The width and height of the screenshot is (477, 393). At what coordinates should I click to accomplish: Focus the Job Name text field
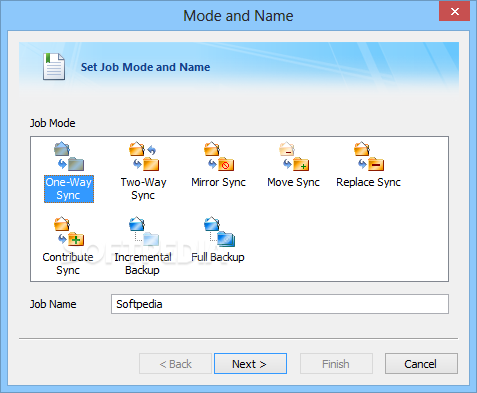[280, 304]
